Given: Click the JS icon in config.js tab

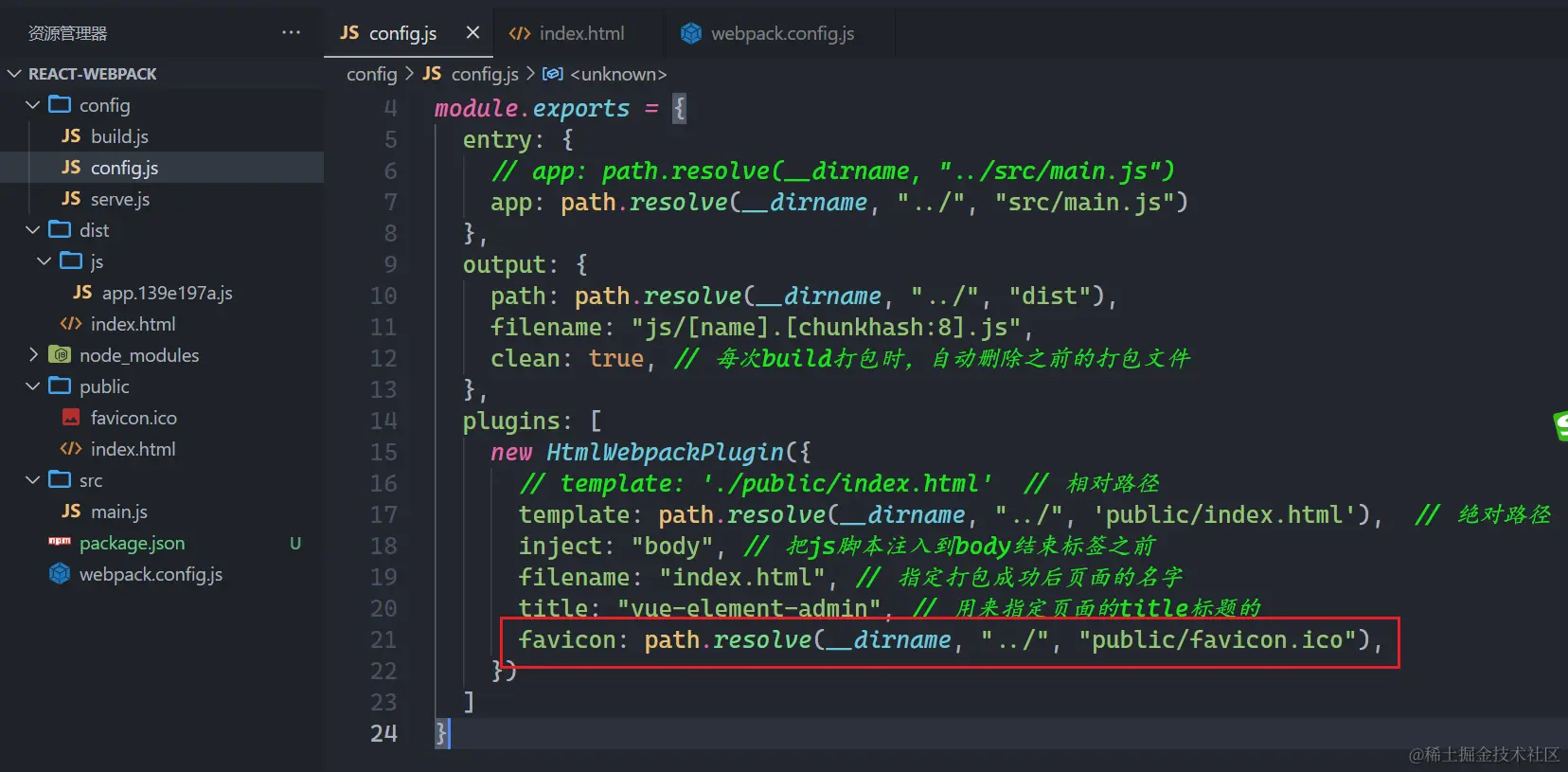Looking at the screenshot, I should [x=349, y=33].
